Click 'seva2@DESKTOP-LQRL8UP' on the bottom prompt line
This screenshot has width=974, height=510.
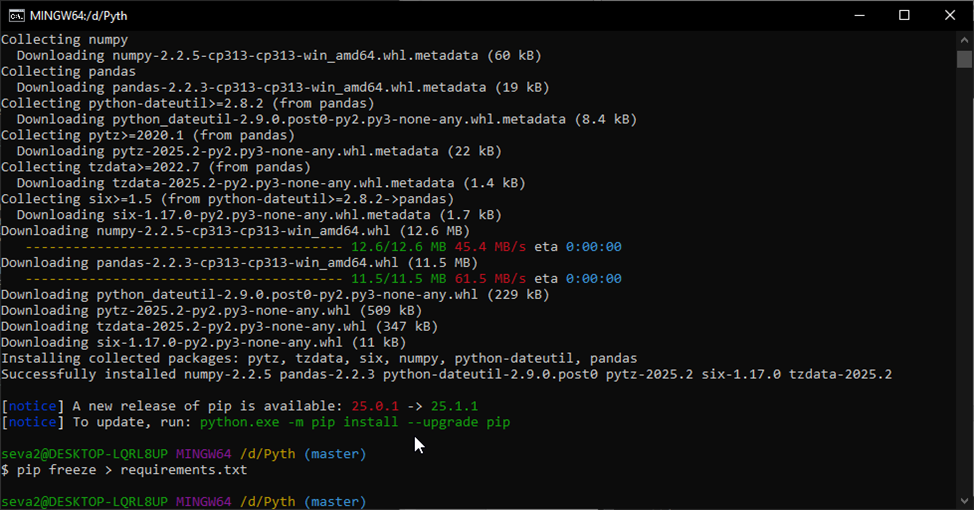(x=85, y=502)
